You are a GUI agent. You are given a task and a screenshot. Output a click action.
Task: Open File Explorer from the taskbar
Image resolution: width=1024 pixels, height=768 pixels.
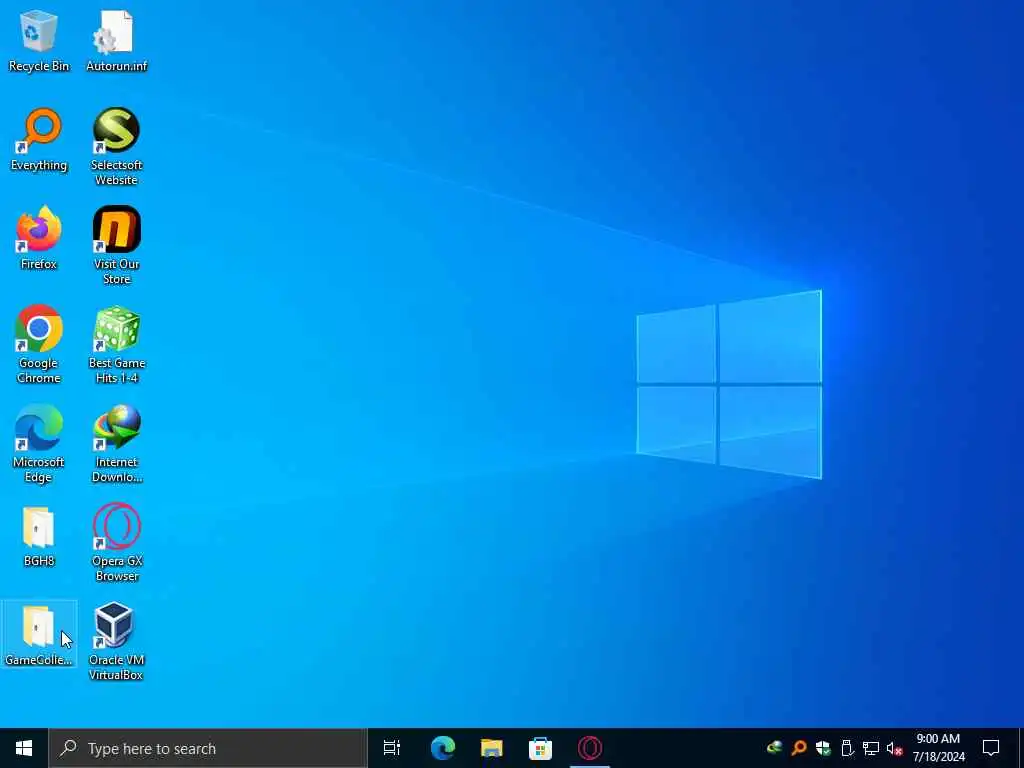(491, 748)
